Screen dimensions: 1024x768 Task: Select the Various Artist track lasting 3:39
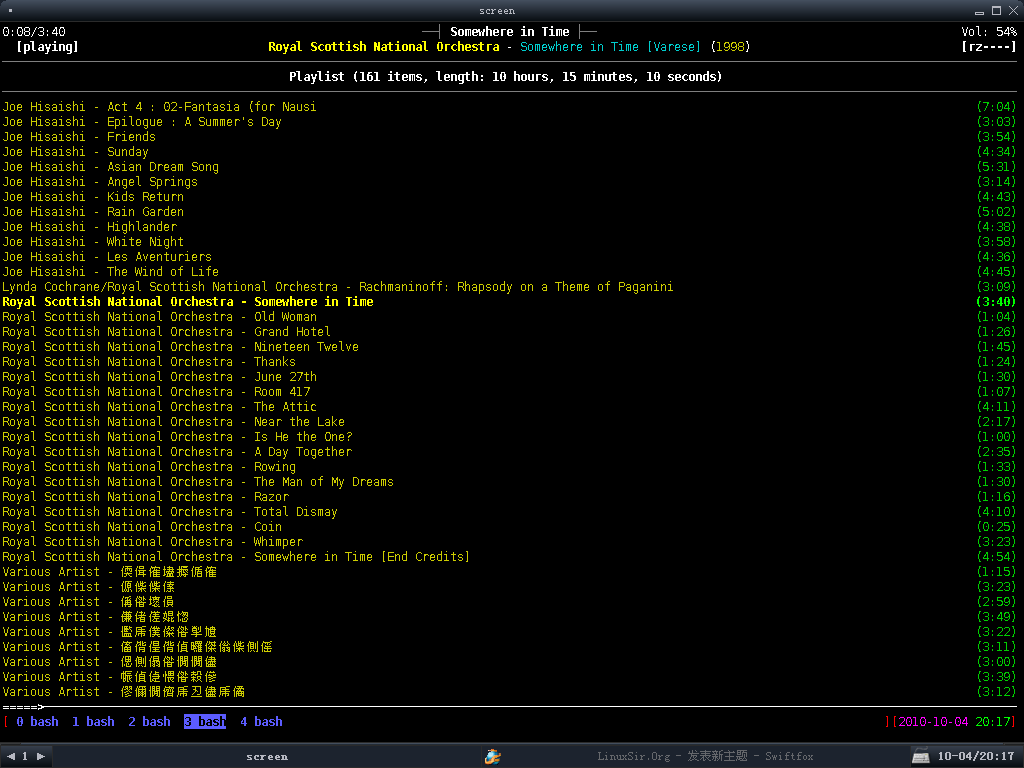pyautogui.click(x=509, y=677)
